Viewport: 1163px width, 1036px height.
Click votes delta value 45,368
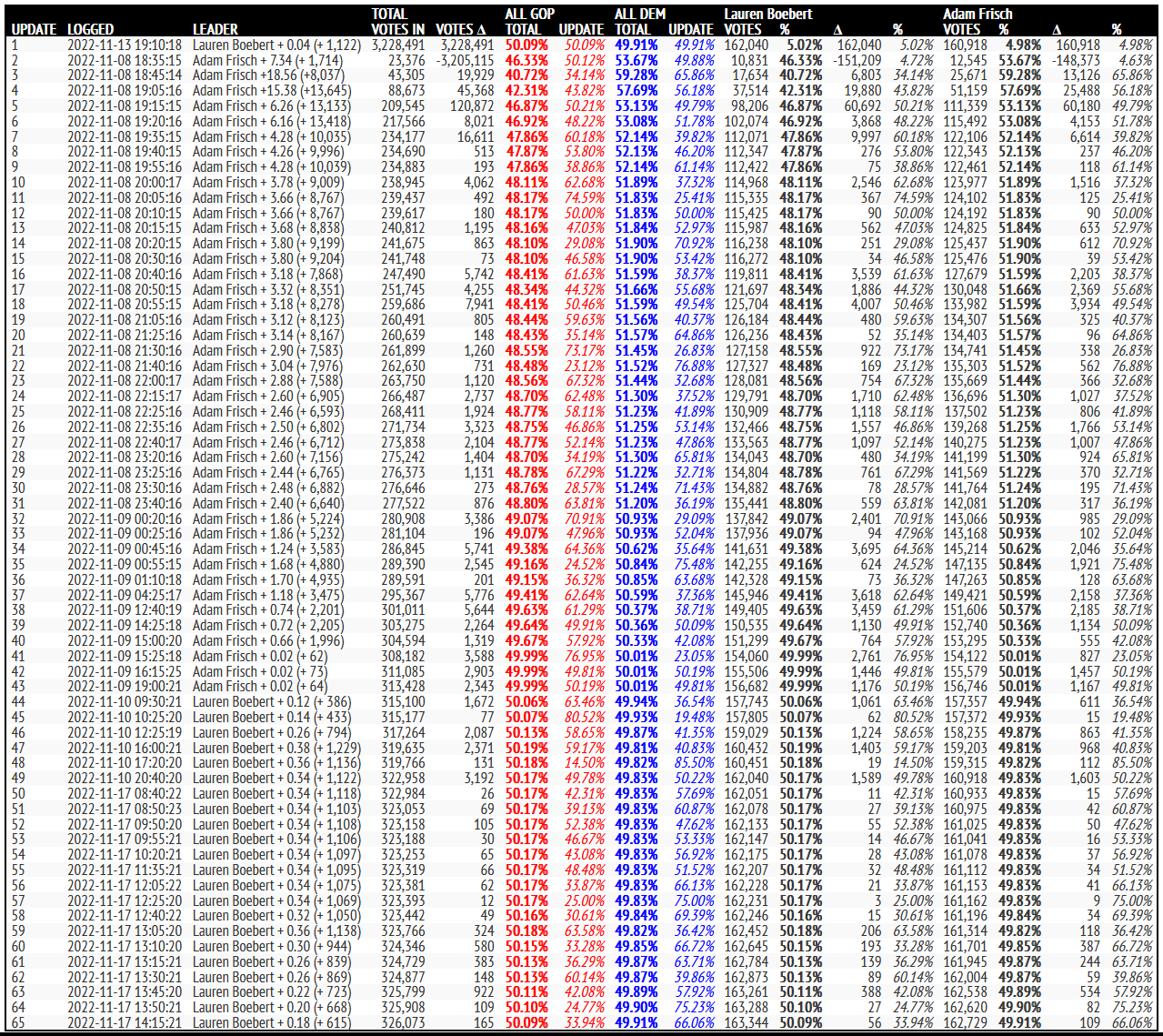pyautogui.click(x=476, y=91)
